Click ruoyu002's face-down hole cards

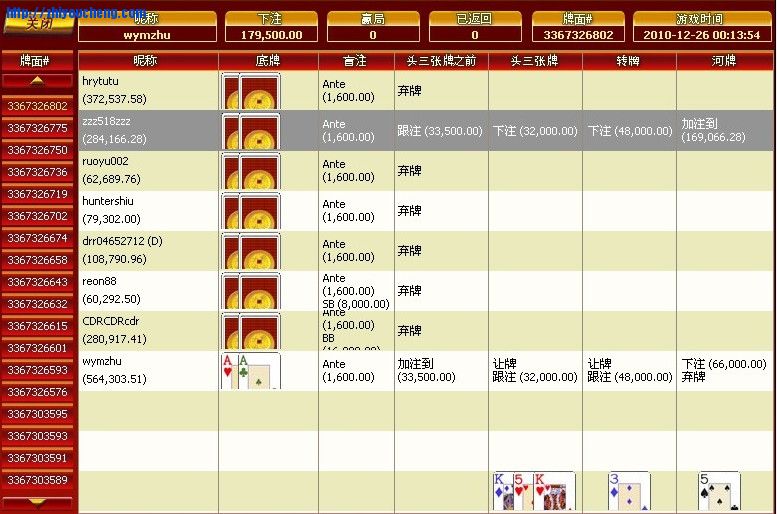250,172
